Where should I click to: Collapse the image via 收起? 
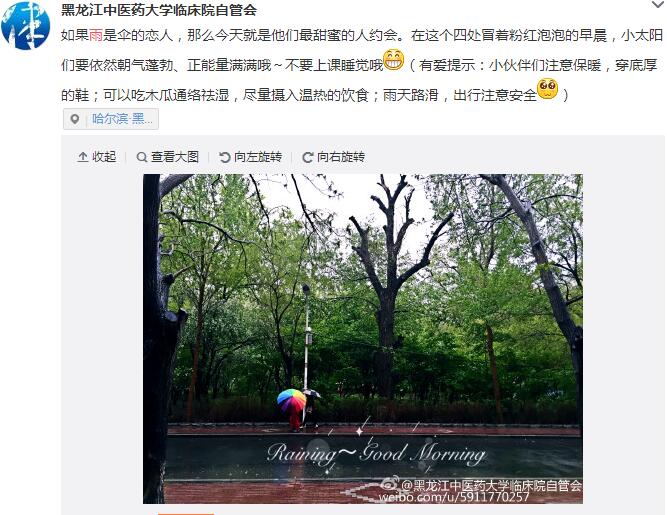(97, 157)
